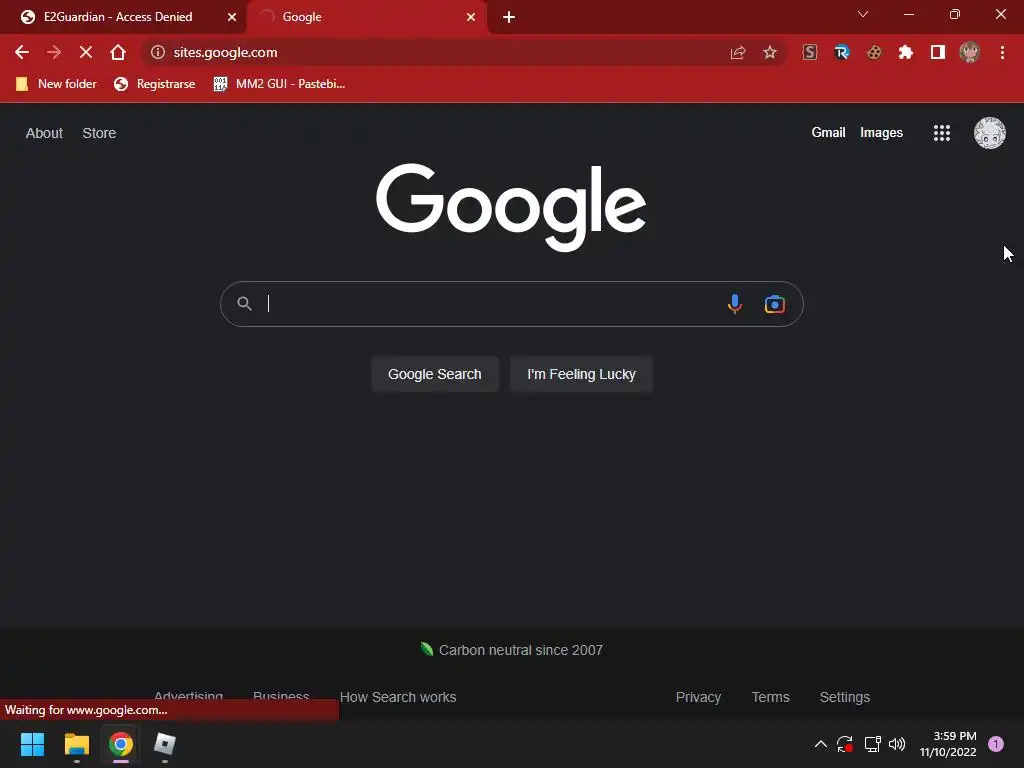Open Gmail link
1024x768 pixels.
(x=828, y=133)
